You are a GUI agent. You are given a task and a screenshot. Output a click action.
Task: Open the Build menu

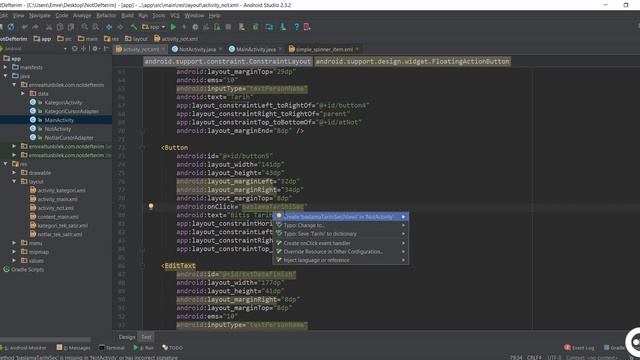pyautogui.click(x=127, y=16)
